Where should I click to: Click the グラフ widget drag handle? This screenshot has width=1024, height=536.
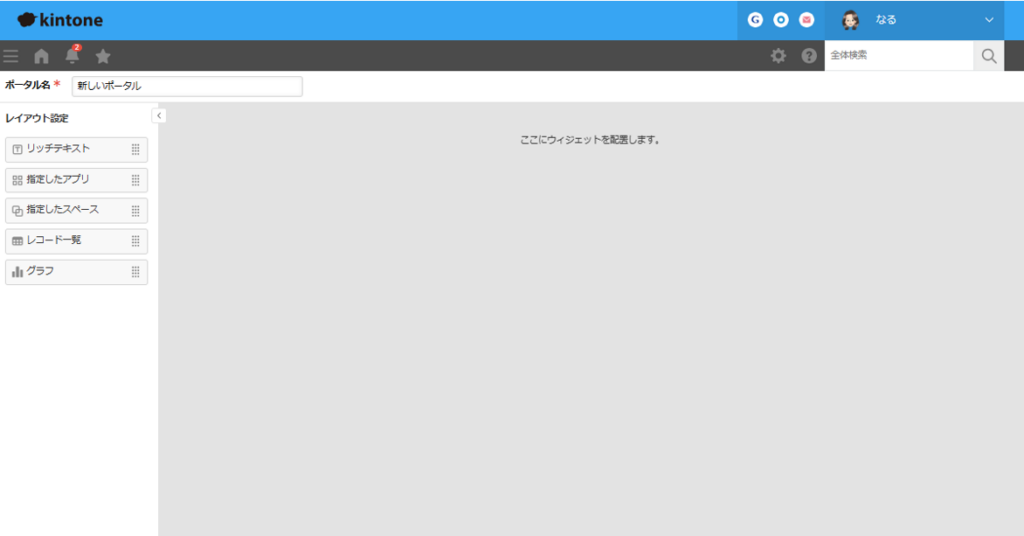pos(136,272)
